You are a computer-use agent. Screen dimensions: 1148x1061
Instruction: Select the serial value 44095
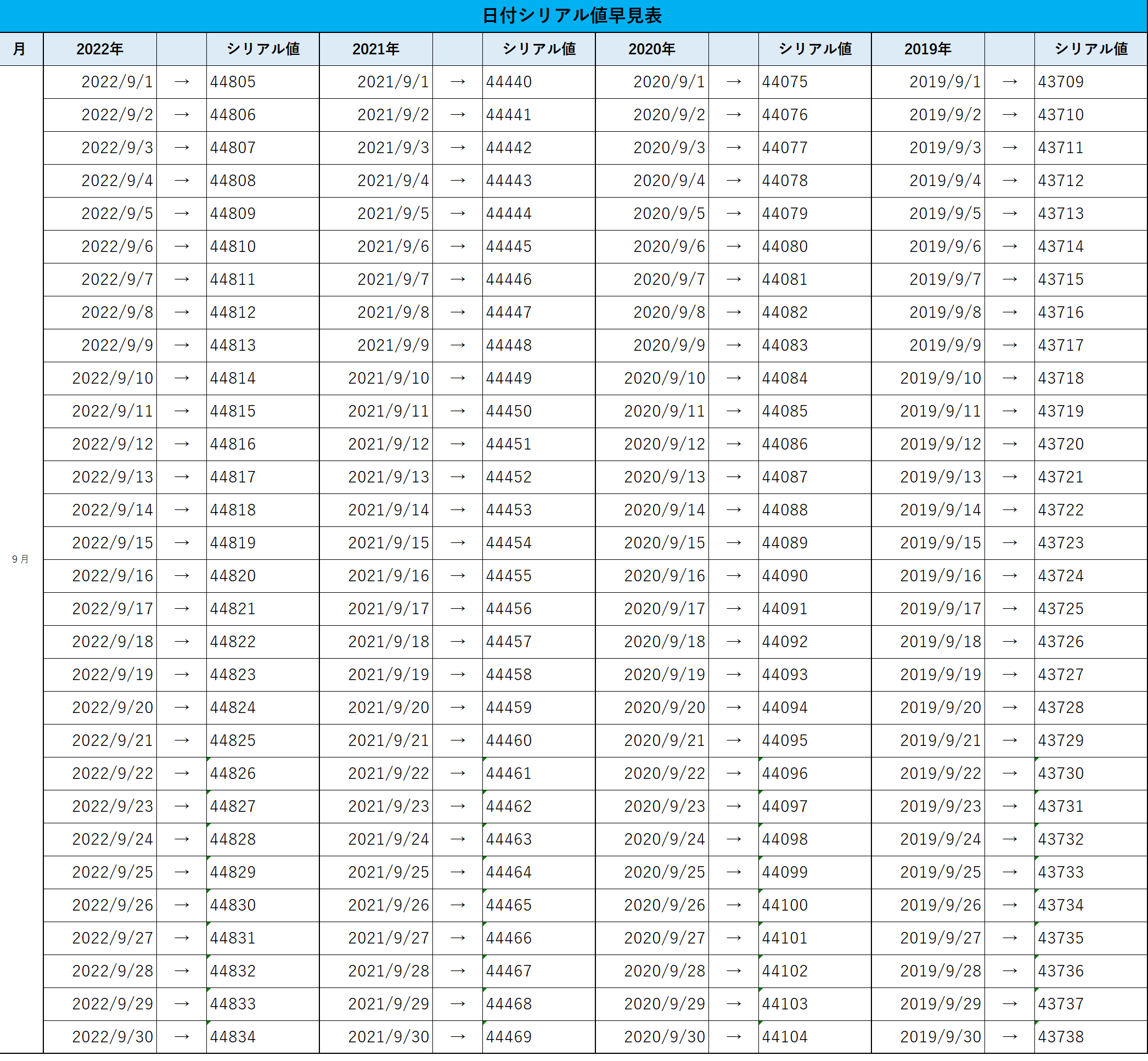815,740
